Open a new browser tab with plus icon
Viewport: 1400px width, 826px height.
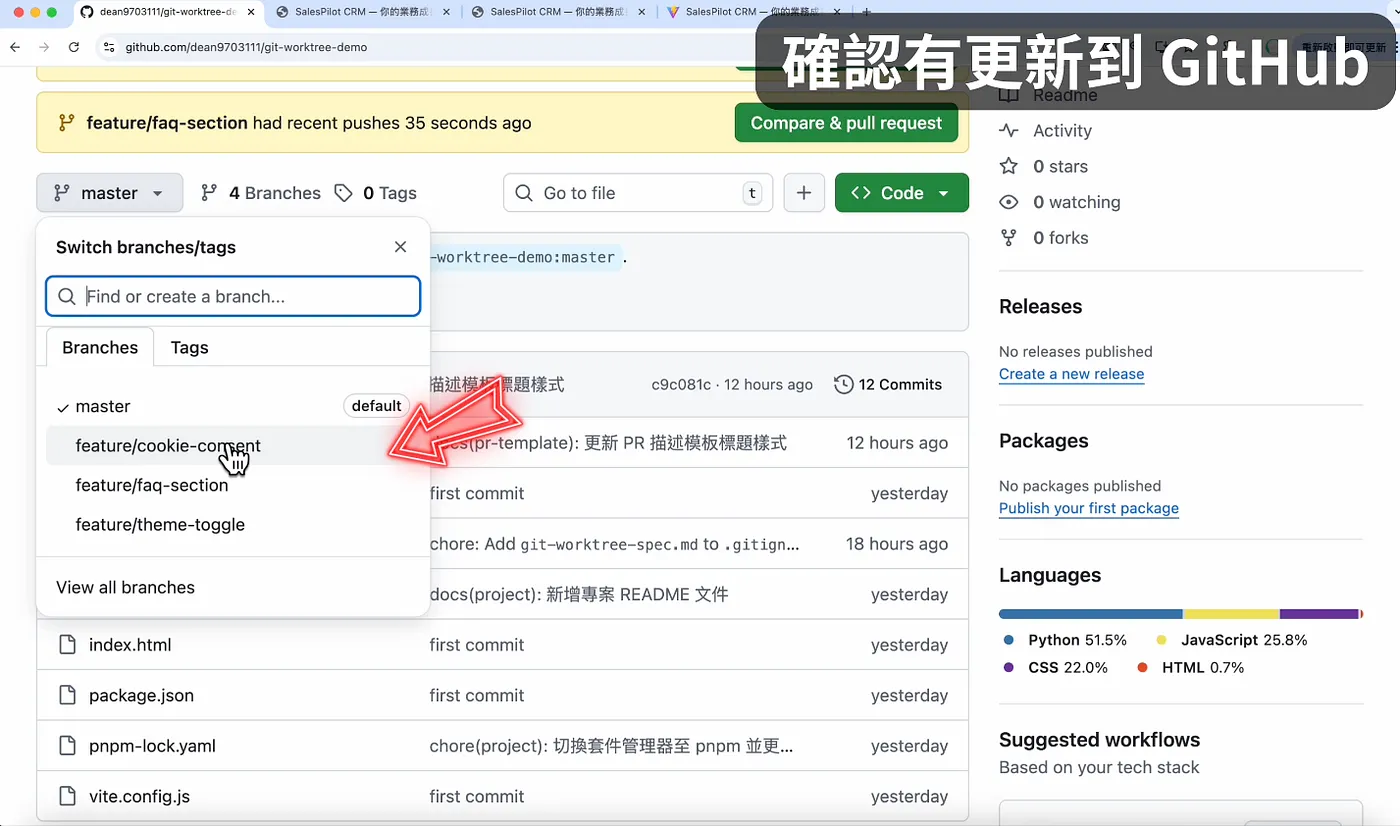click(866, 12)
